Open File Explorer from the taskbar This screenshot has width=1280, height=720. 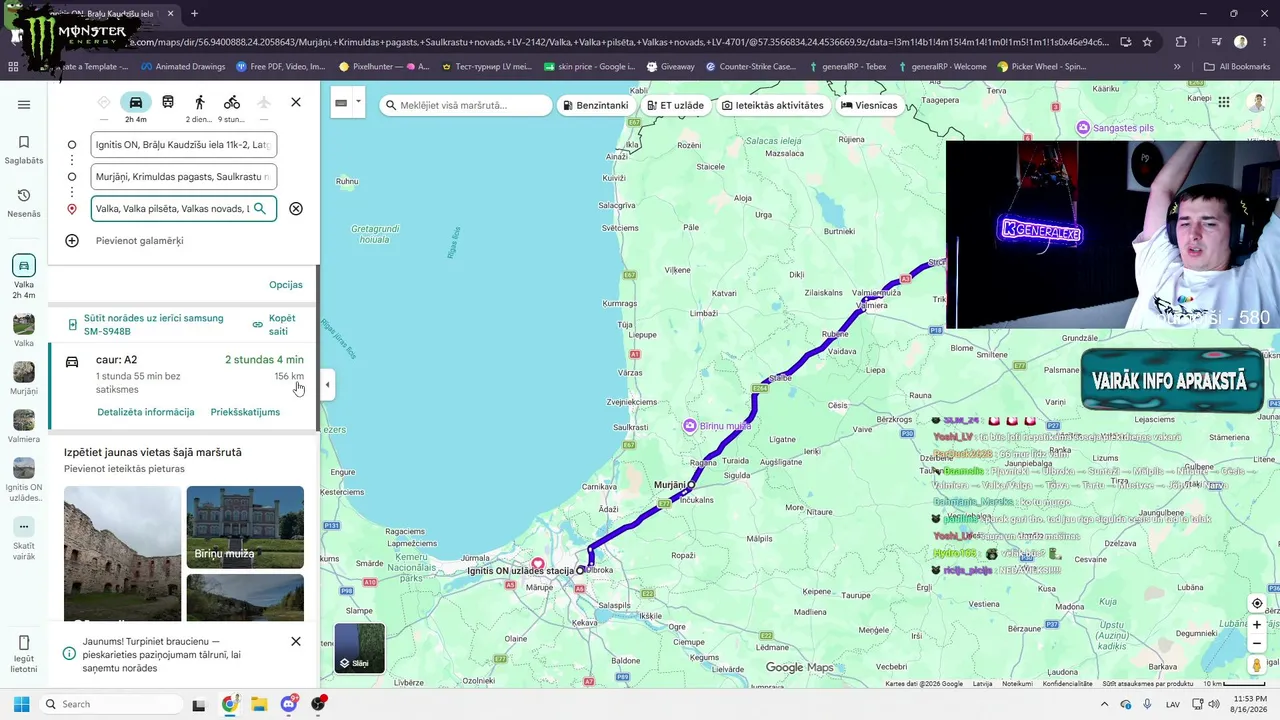(259, 704)
